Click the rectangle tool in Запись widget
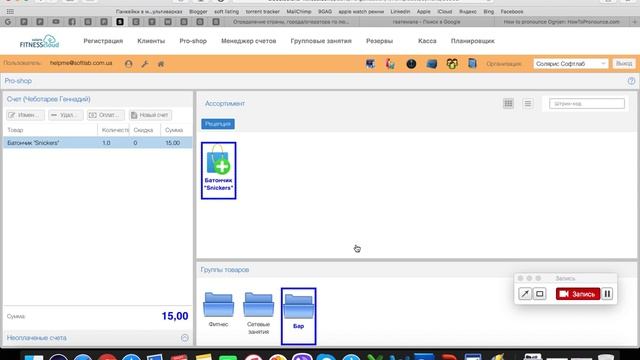Image resolution: width=640 pixels, height=360 pixels. [540, 294]
